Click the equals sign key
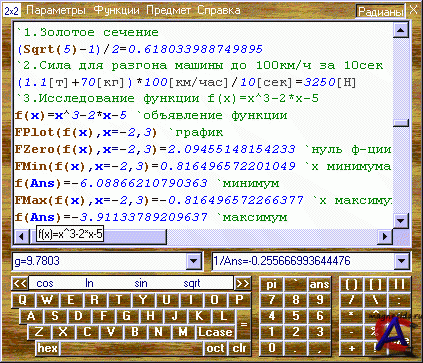 pyautogui.click(x=244, y=324)
